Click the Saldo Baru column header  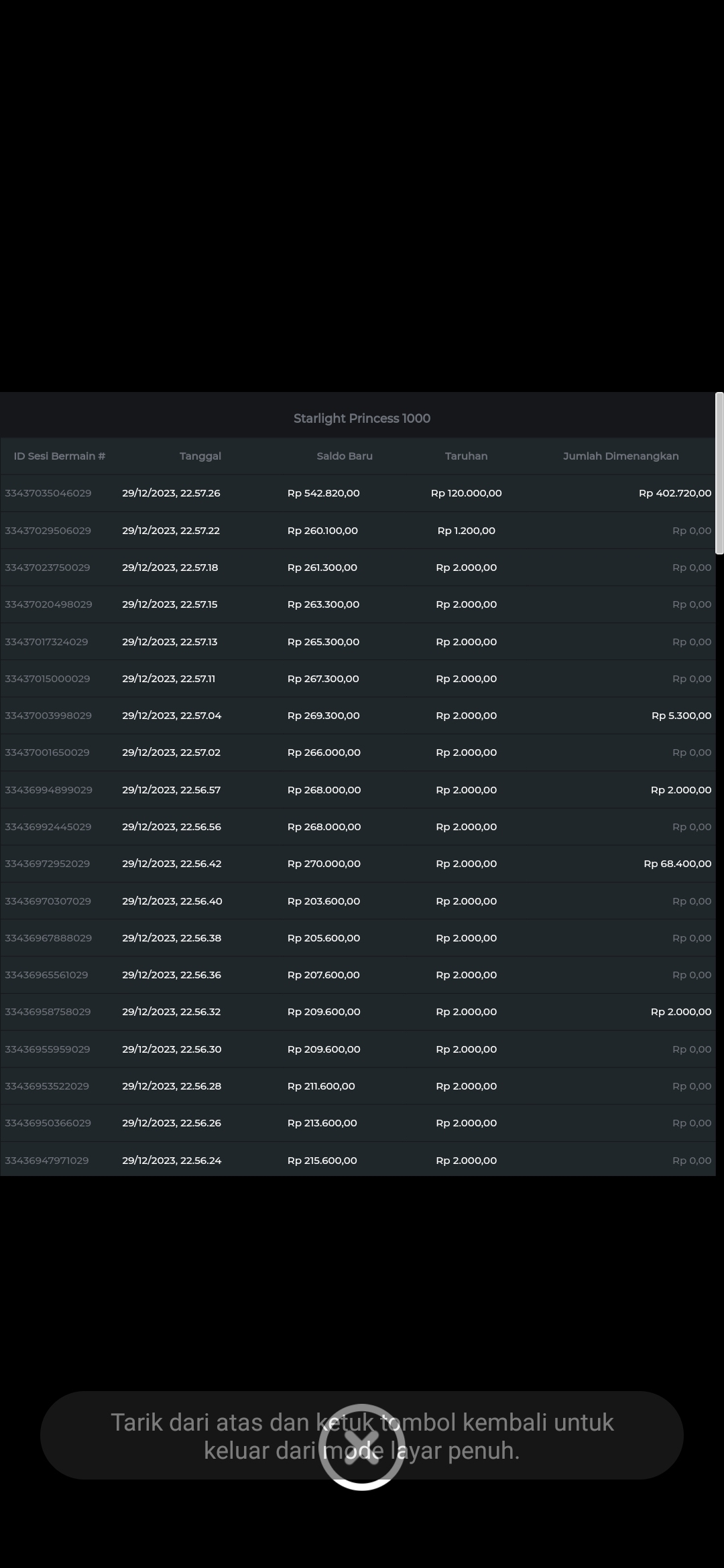345,456
